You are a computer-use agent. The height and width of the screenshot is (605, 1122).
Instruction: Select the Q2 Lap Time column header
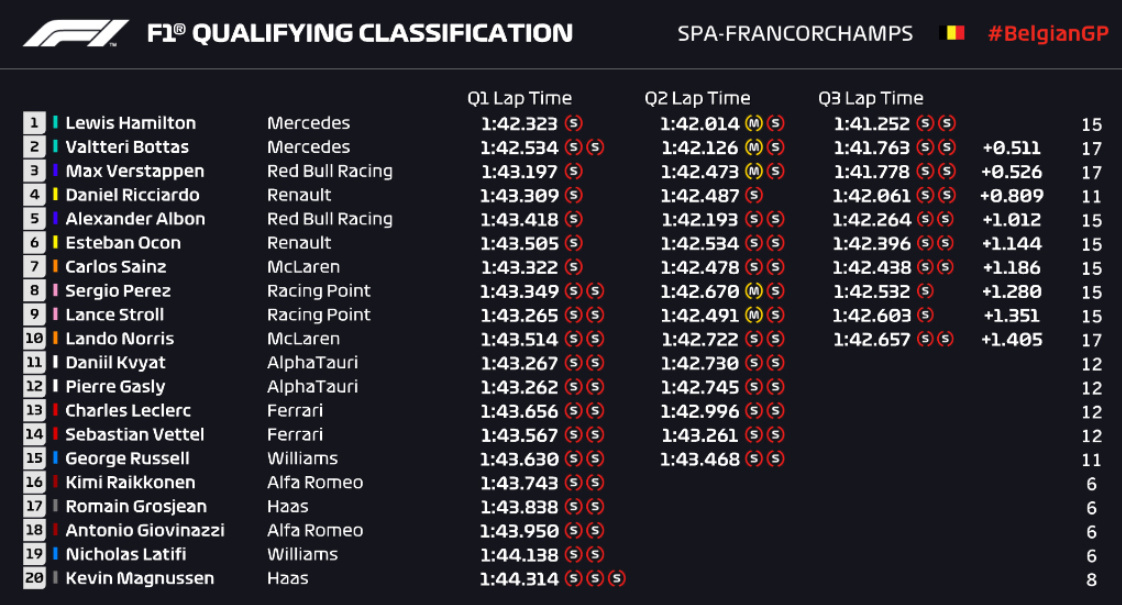point(697,98)
